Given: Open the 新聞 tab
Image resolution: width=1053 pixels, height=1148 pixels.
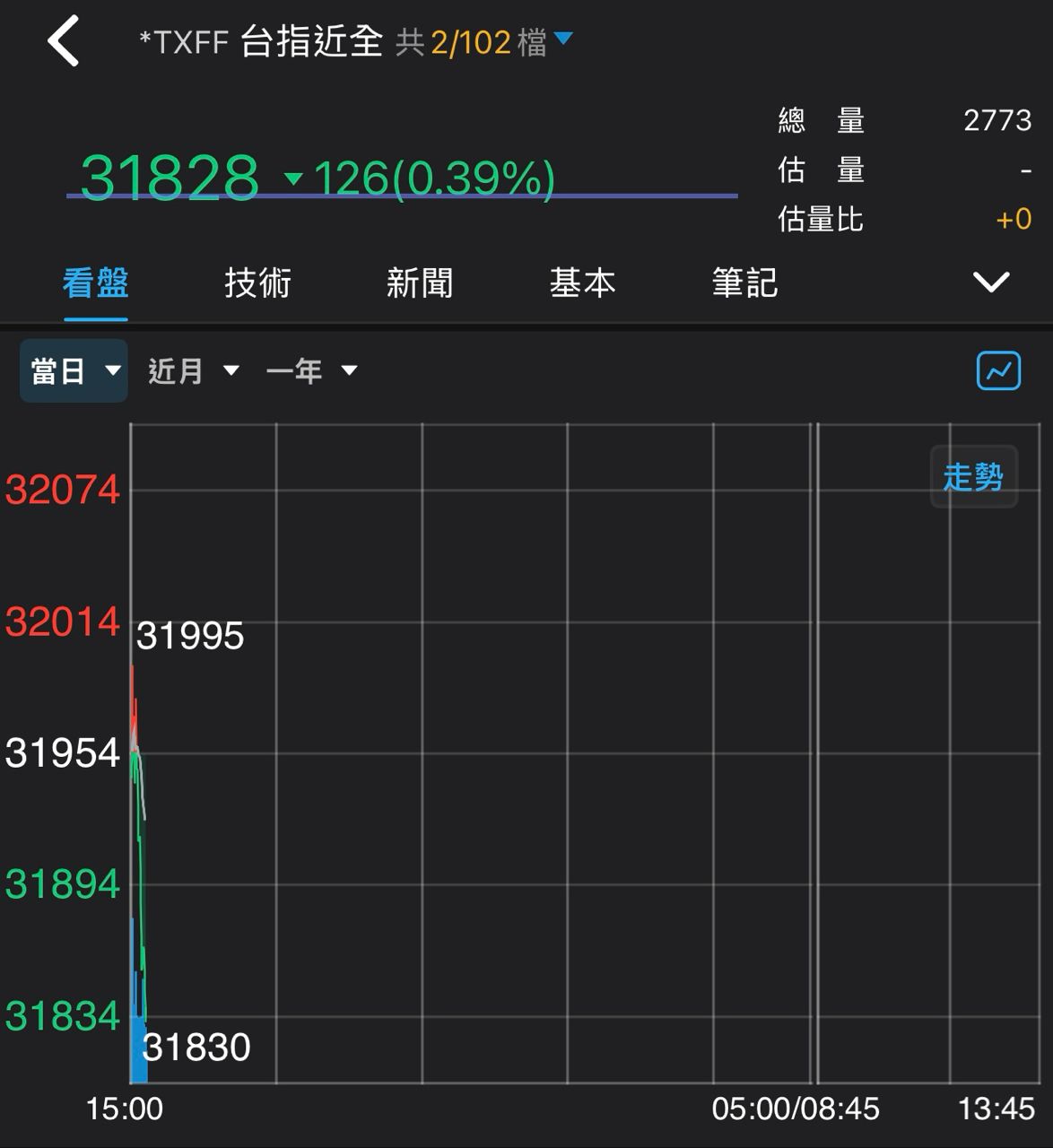Looking at the screenshot, I should point(420,283).
